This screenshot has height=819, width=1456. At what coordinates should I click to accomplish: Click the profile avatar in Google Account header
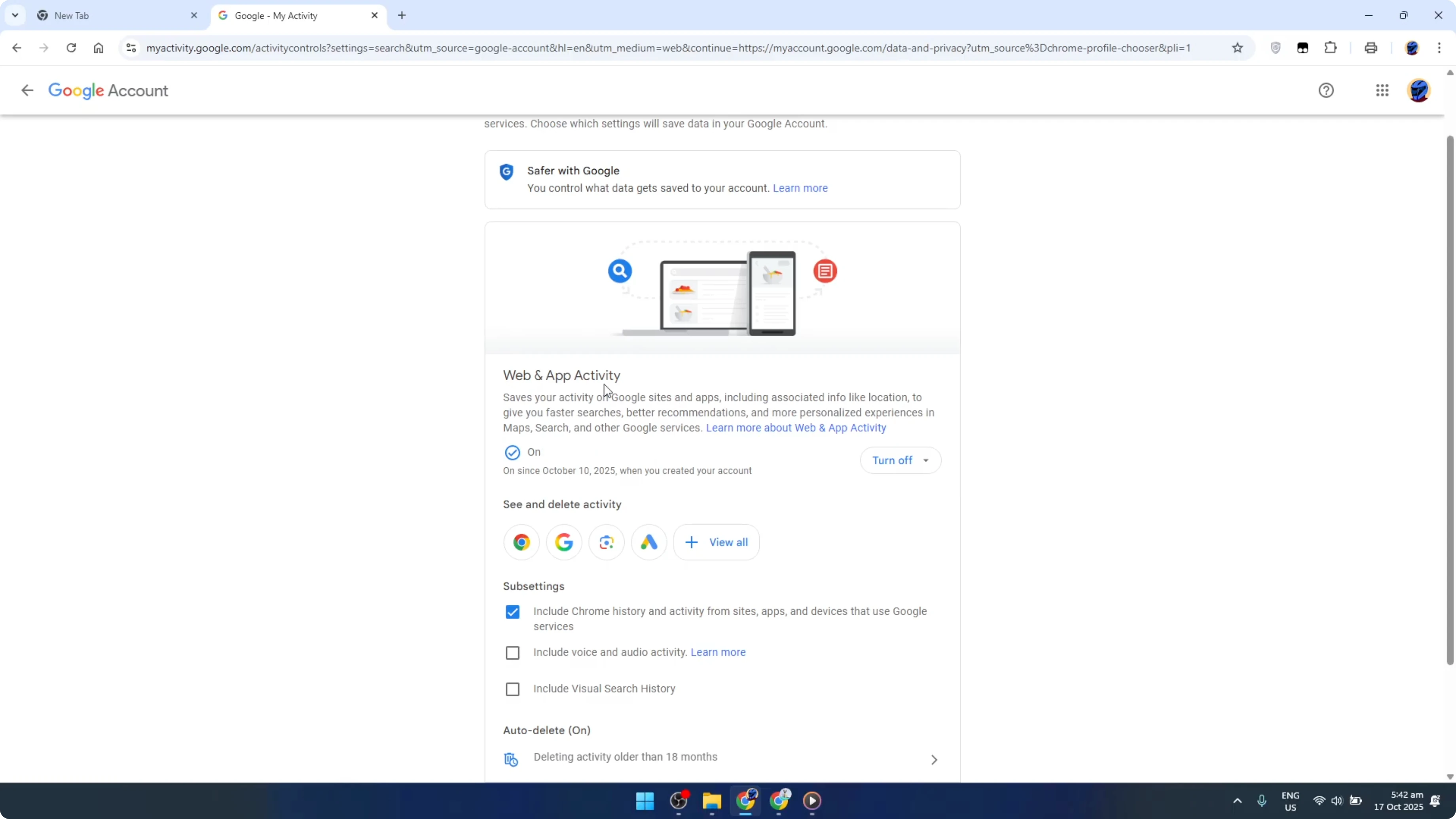[x=1419, y=91]
